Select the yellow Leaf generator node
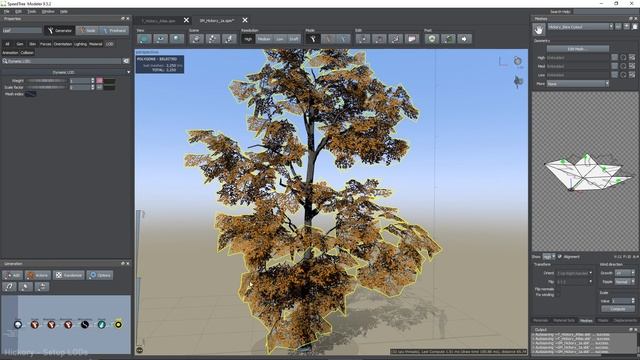640x360 pixels. [118, 324]
